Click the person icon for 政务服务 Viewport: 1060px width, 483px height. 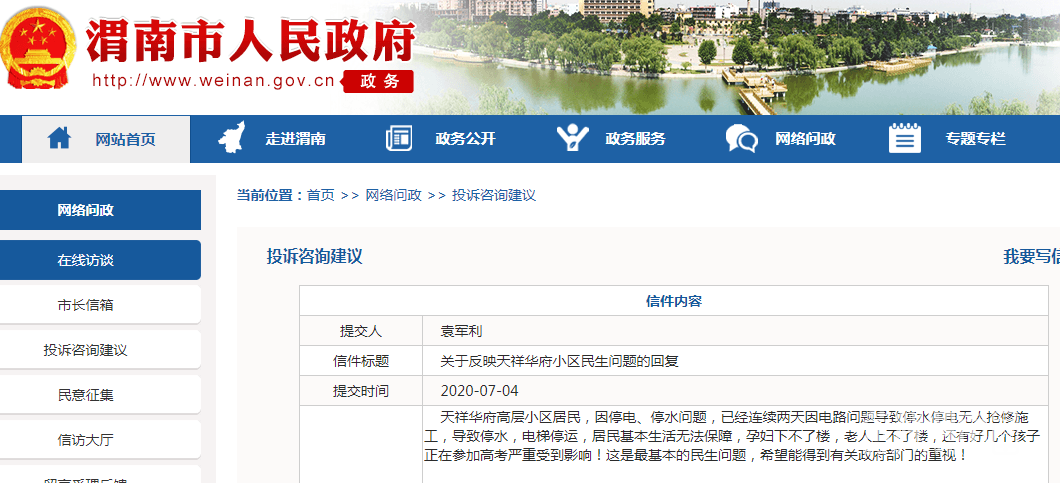click(x=571, y=139)
